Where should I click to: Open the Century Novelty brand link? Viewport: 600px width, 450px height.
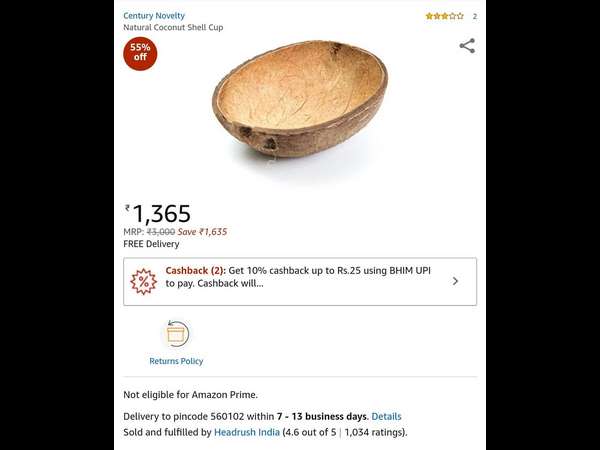pyautogui.click(x=154, y=16)
